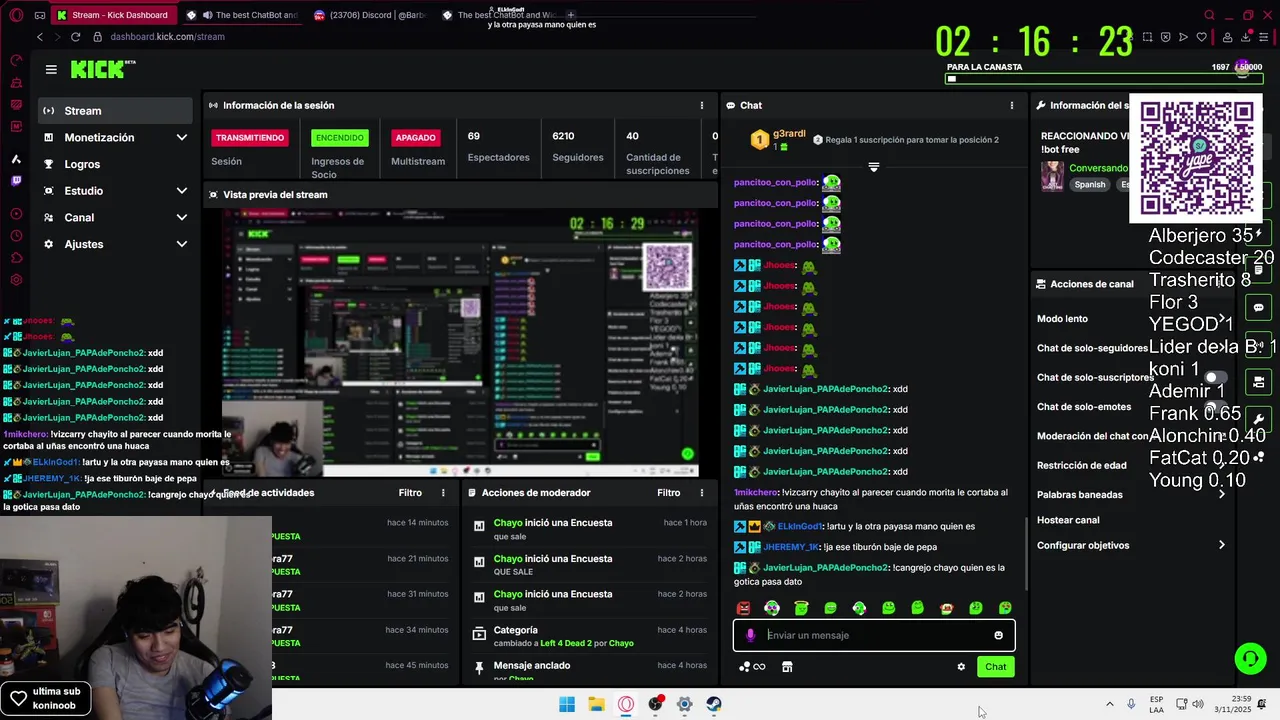Open a new browser tab
1280x720 pixels.
(x=571, y=15)
